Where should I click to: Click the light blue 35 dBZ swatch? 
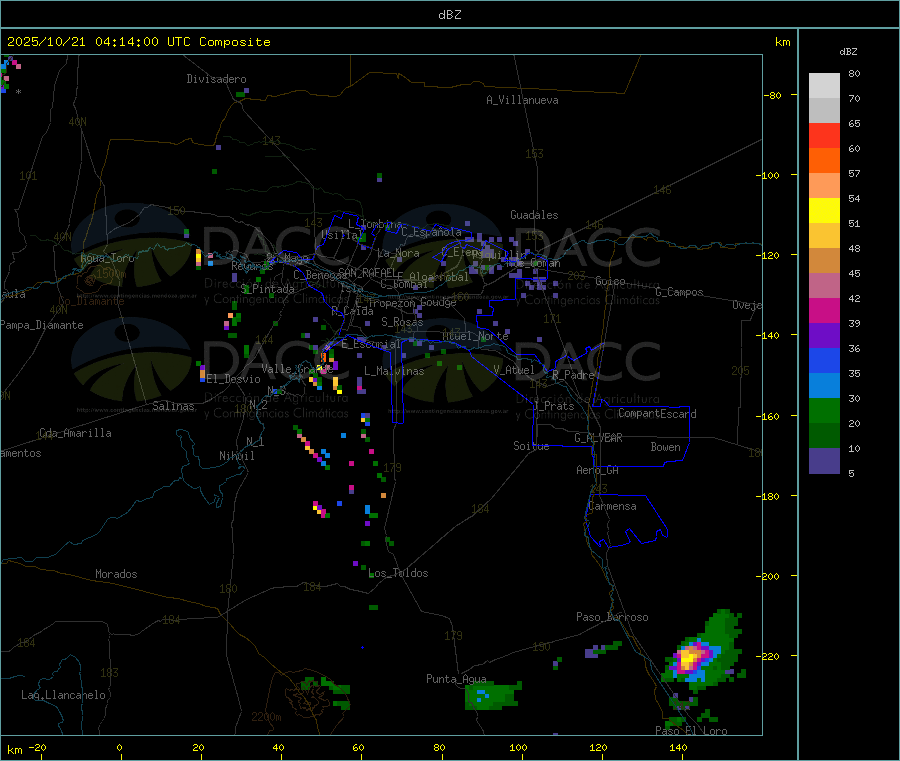pos(824,385)
